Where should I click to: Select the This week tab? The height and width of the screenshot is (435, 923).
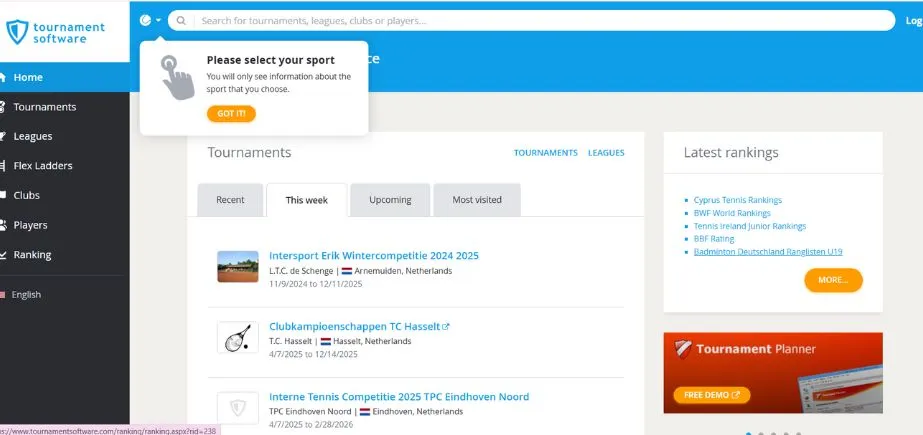coord(307,200)
